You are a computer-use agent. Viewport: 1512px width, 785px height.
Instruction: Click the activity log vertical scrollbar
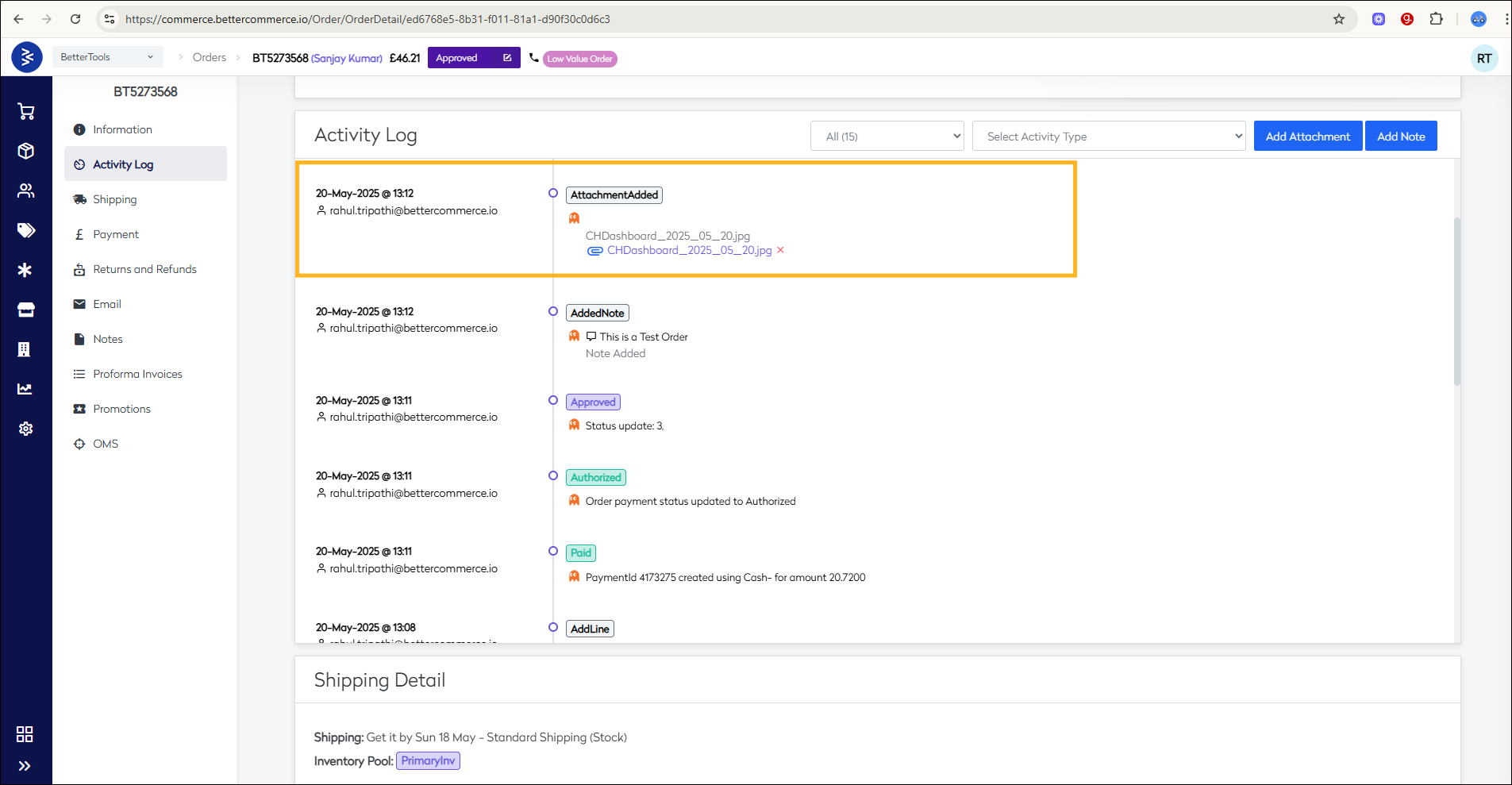[1456, 302]
